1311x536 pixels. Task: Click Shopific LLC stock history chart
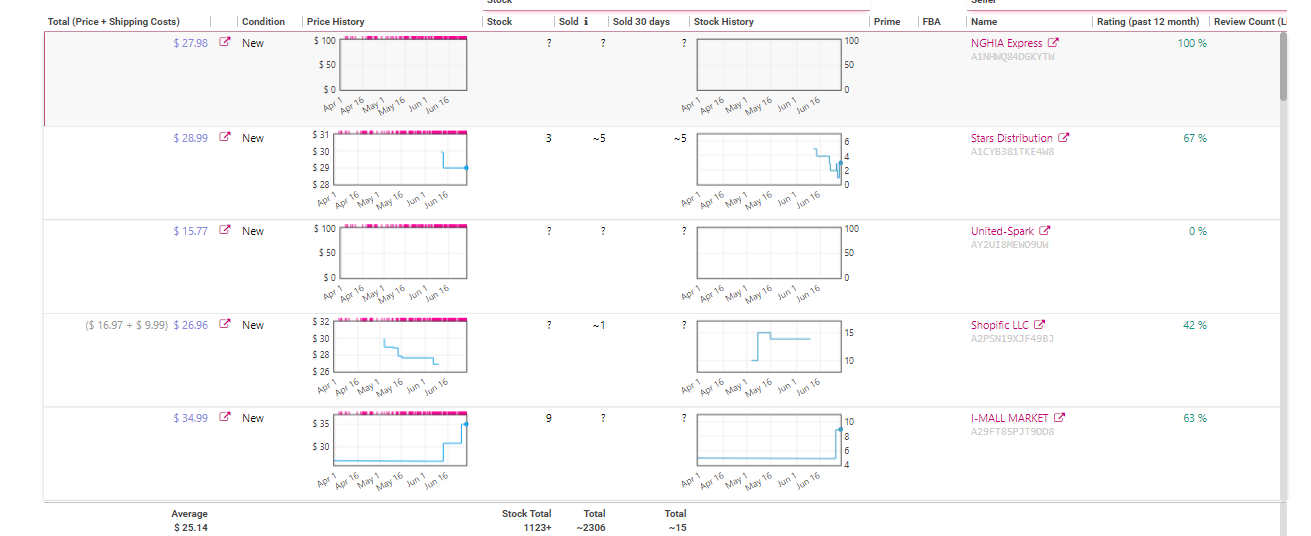point(768,346)
